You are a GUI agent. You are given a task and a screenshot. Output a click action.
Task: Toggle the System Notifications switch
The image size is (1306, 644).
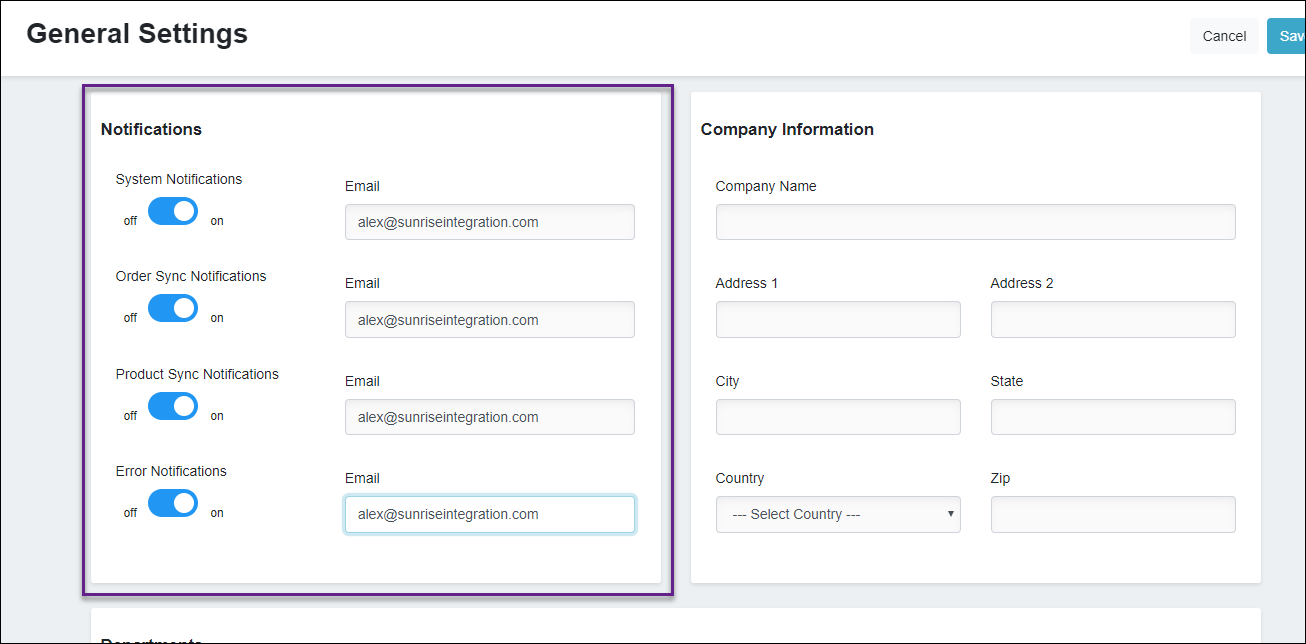pos(173,212)
